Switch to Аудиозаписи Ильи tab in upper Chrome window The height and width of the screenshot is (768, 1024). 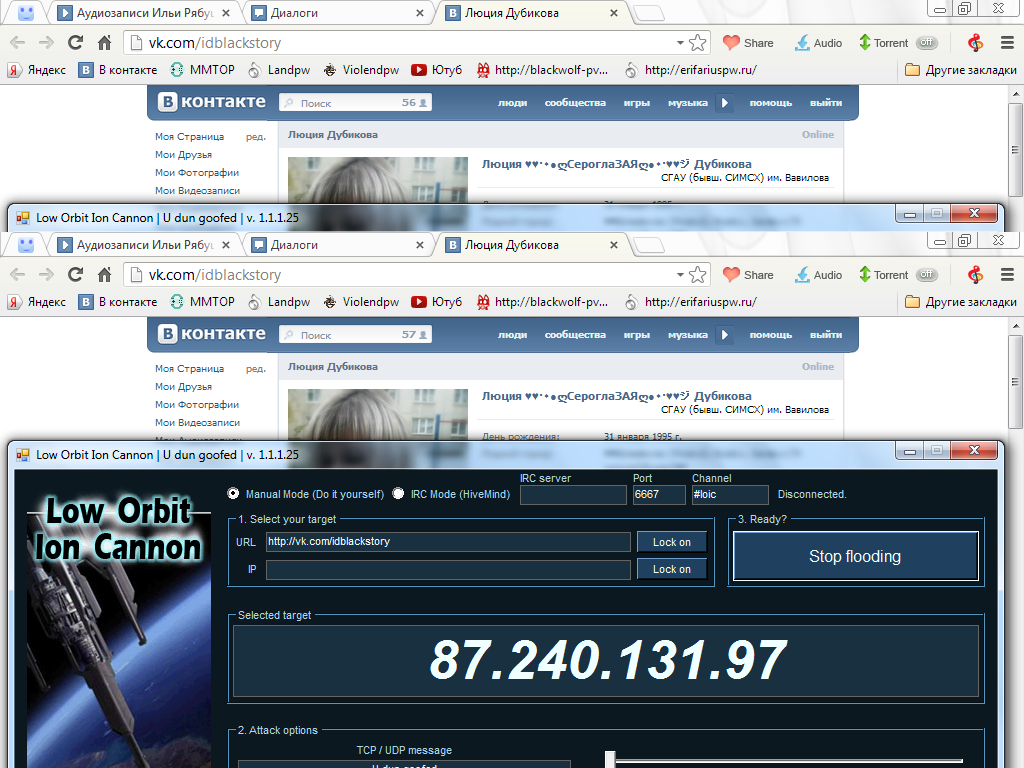pyautogui.click(x=145, y=13)
